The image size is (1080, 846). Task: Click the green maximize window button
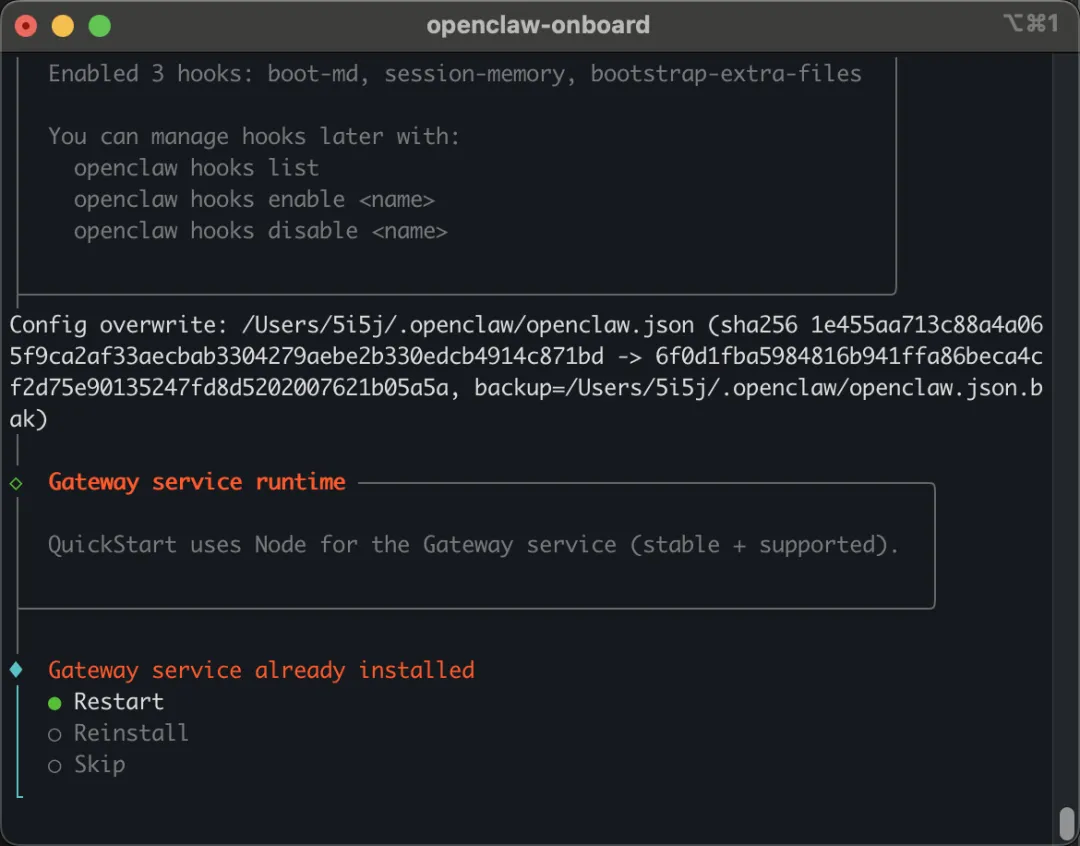coord(100,26)
